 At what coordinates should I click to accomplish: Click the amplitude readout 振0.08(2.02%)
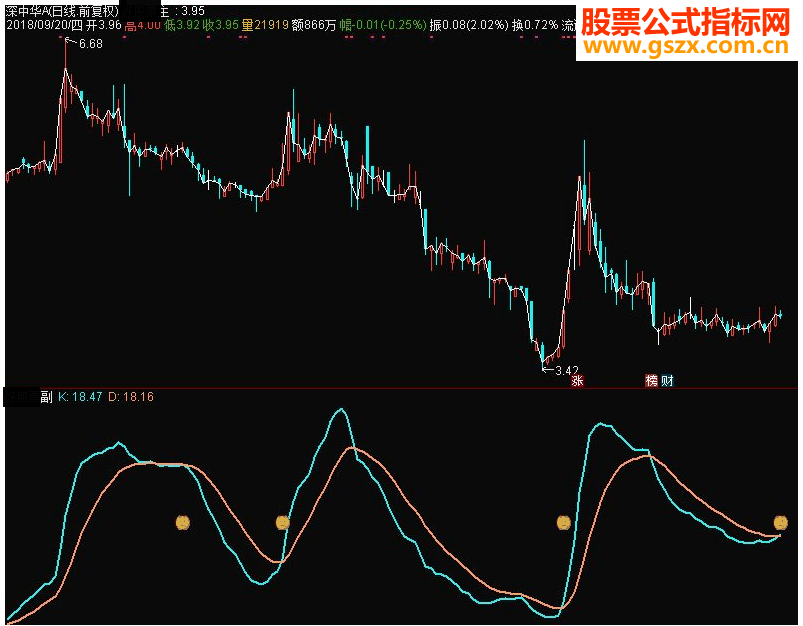pos(469,25)
